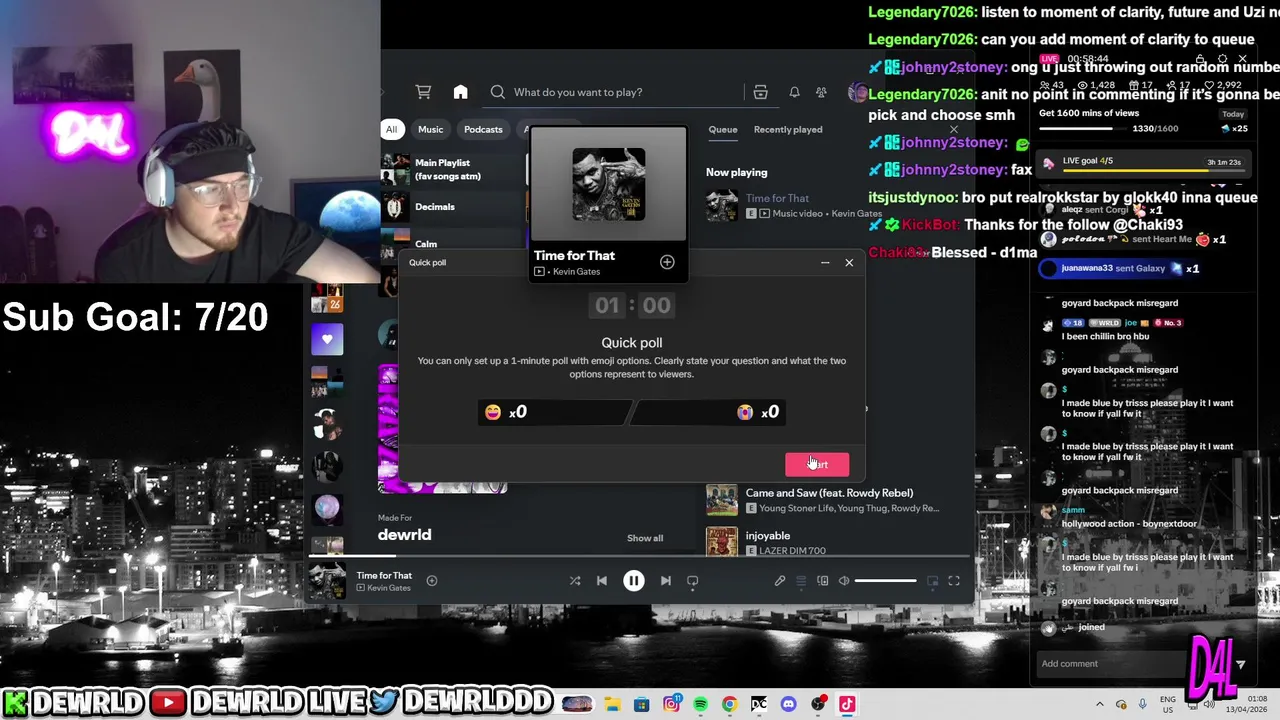Select the Music filter chip
Screen dimensions: 1280x720
click(x=430, y=129)
